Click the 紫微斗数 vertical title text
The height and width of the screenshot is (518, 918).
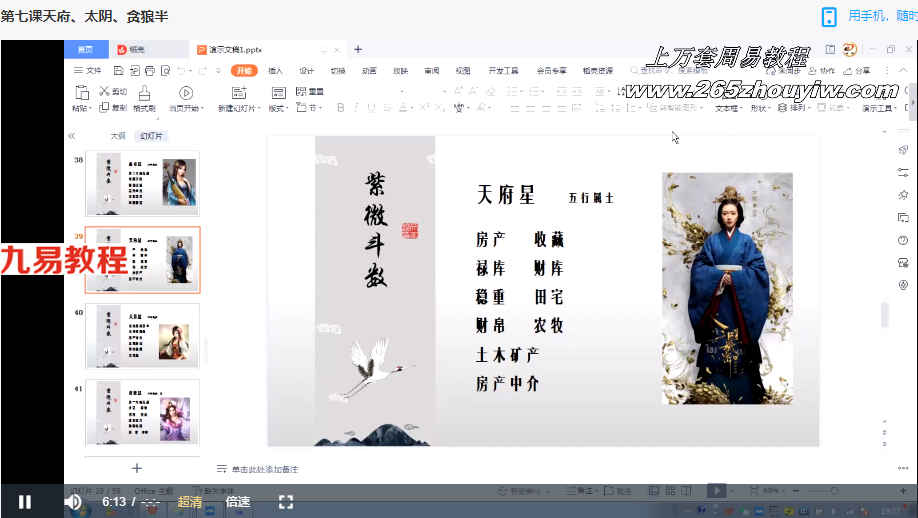pos(375,229)
